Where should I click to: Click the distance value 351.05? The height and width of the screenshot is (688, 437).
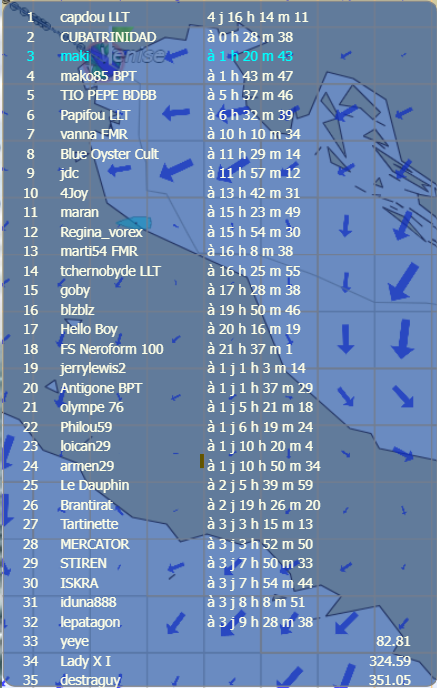(x=390, y=680)
